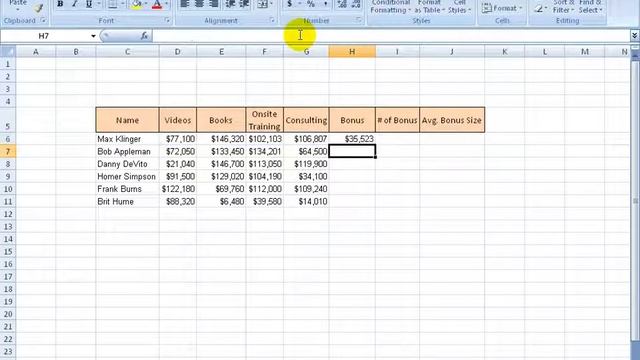Select the Onsite Training header cell
This screenshot has height=360, width=640.
(264, 120)
